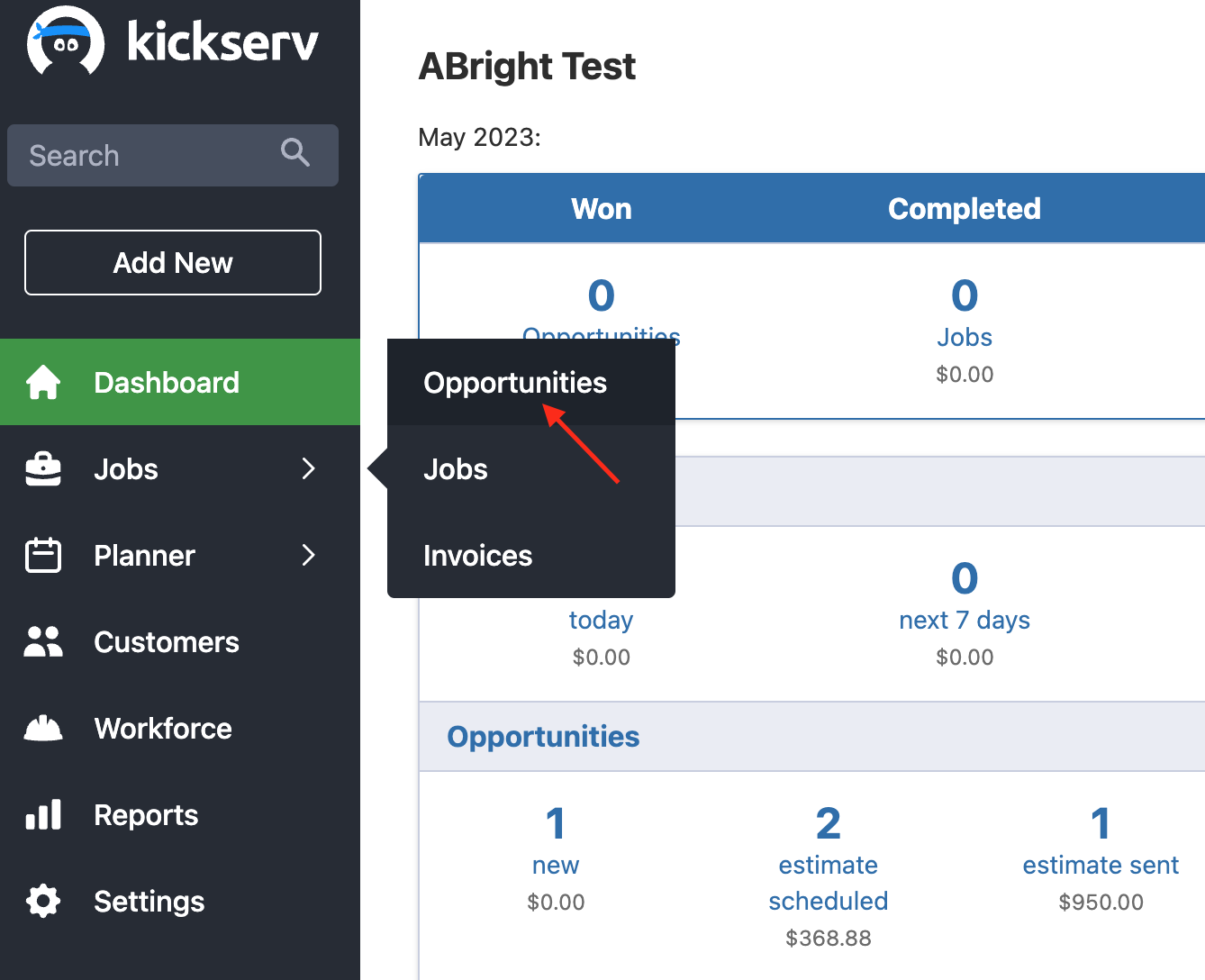This screenshot has width=1205, height=980.
Task: Open the estimate scheduled link
Action: [829, 883]
